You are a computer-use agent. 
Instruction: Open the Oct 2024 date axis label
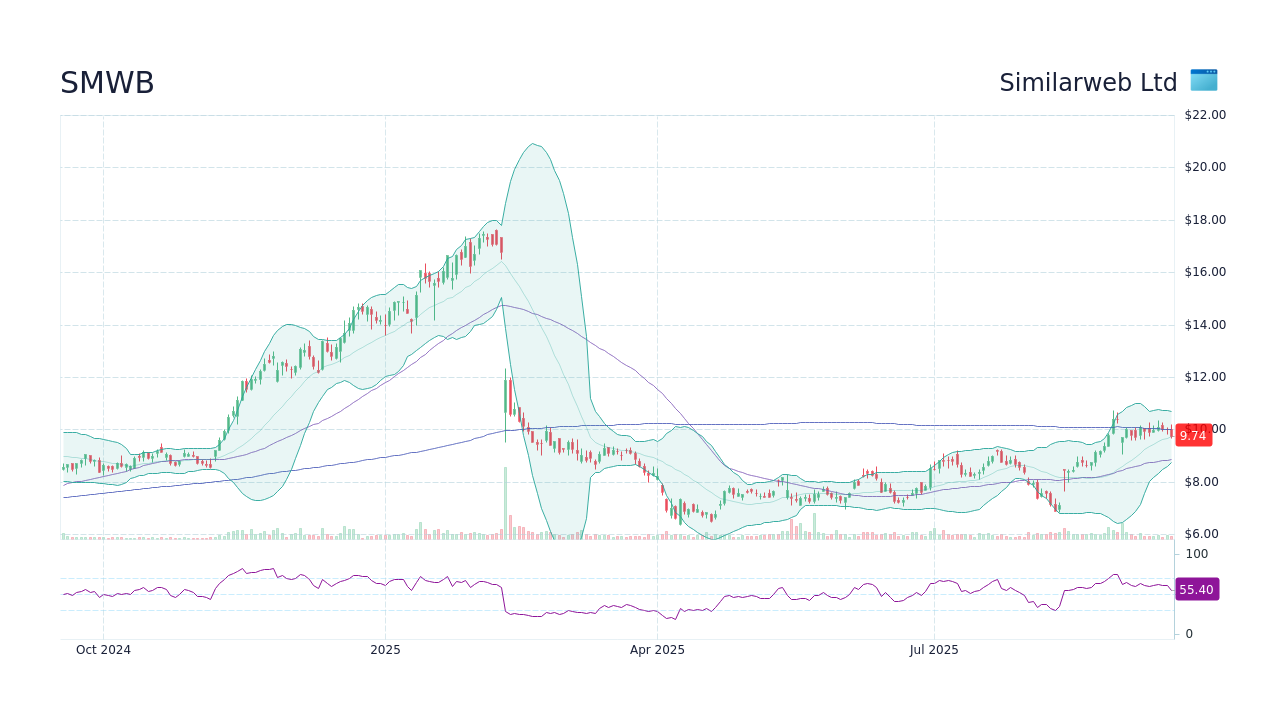pyautogui.click(x=102, y=649)
